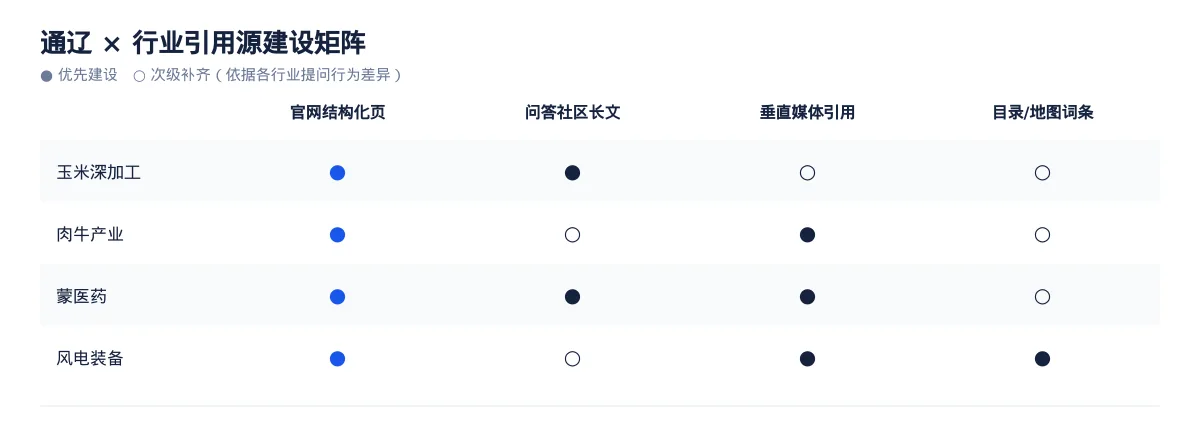
Task: Click filled dot for 肉牛产业 垂直媒体引用
Action: click(807, 235)
